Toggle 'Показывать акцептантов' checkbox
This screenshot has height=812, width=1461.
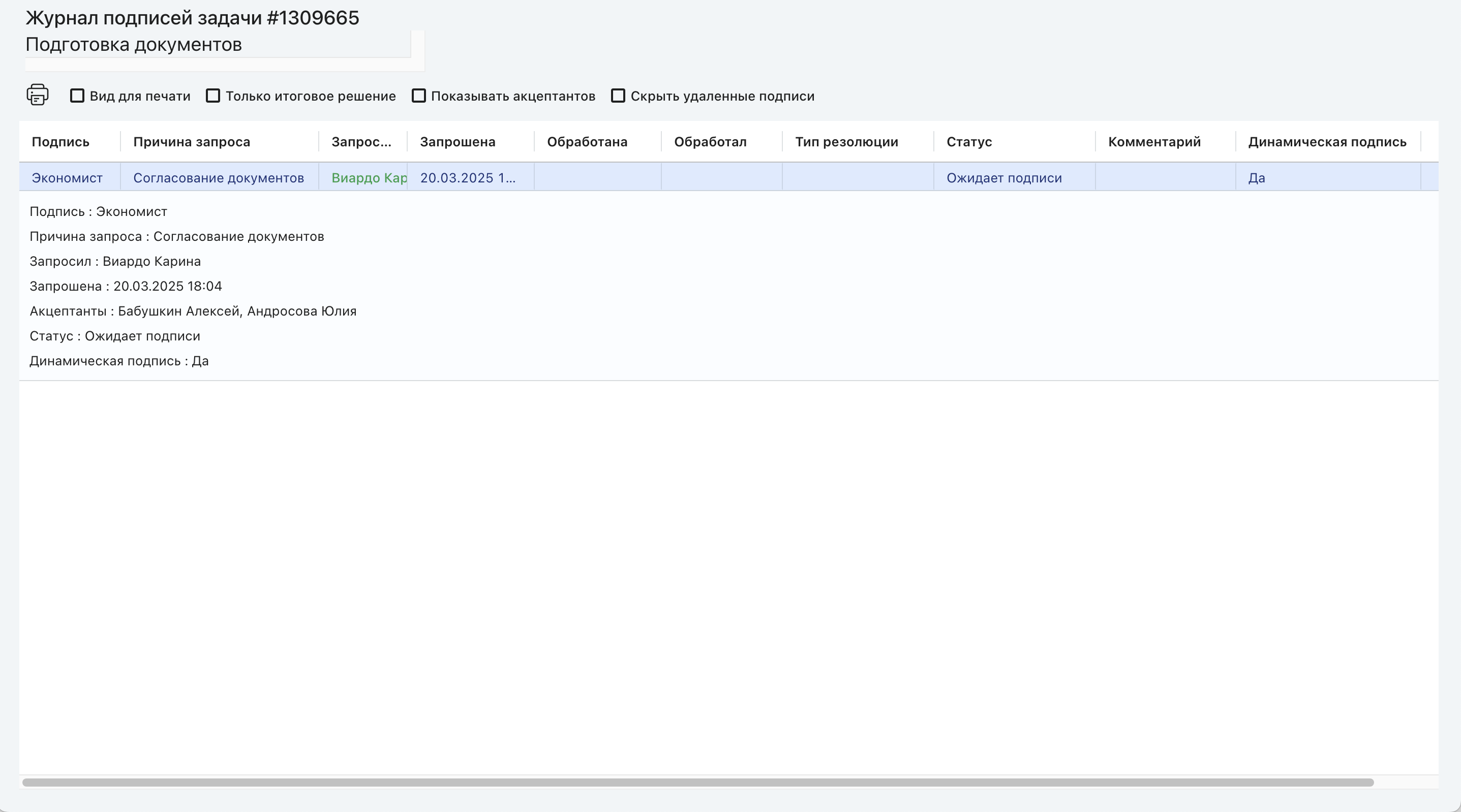pos(418,96)
